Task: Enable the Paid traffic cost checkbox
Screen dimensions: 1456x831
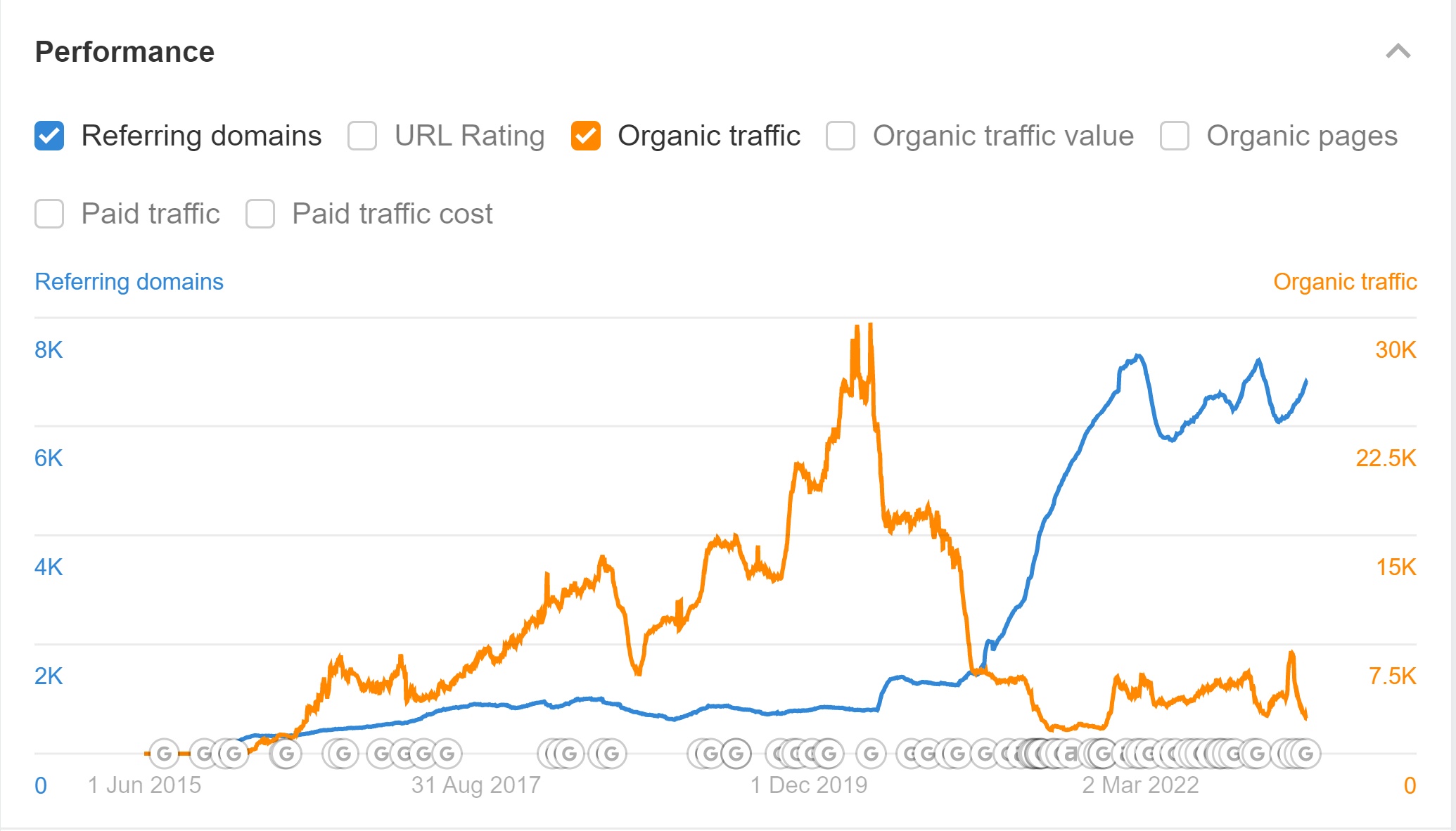Action: point(260,214)
